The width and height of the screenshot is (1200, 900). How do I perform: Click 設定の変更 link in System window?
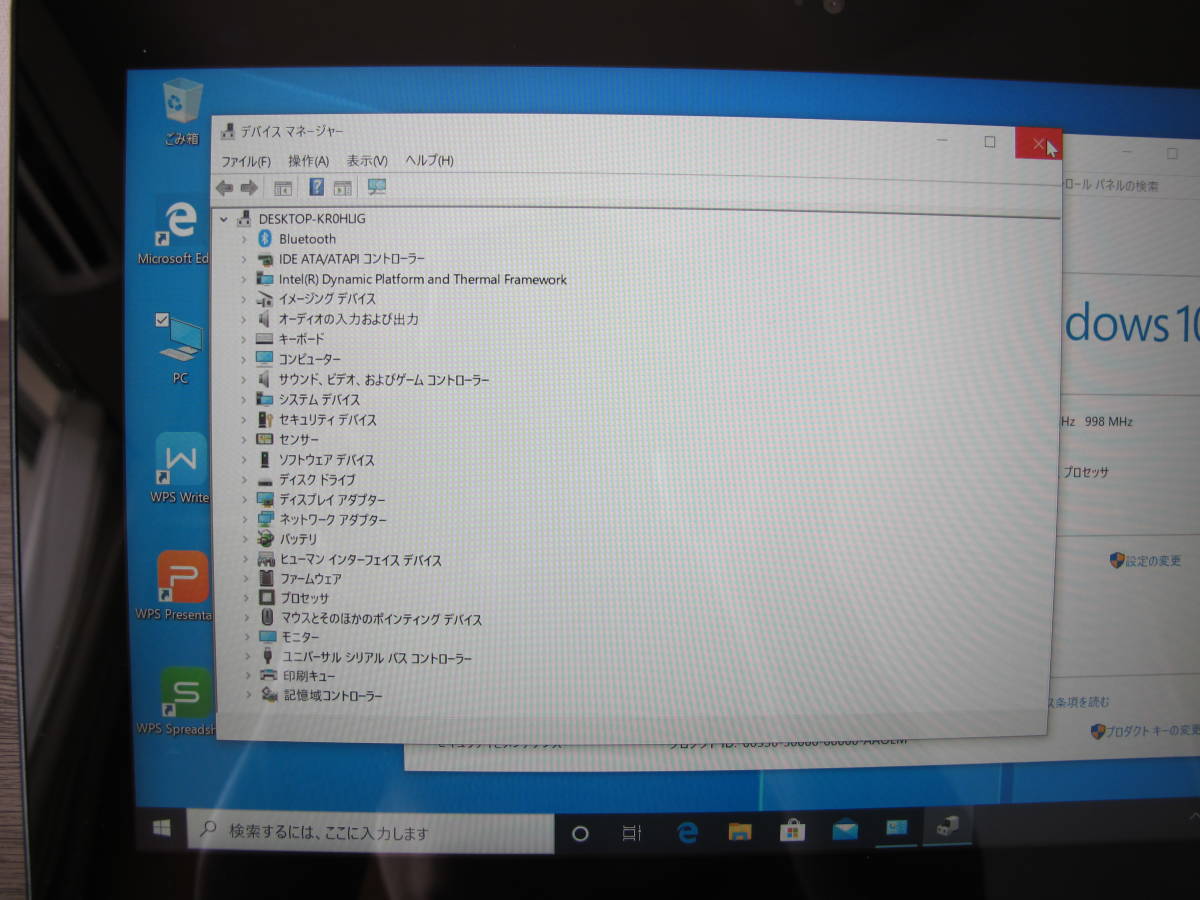coord(1145,560)
